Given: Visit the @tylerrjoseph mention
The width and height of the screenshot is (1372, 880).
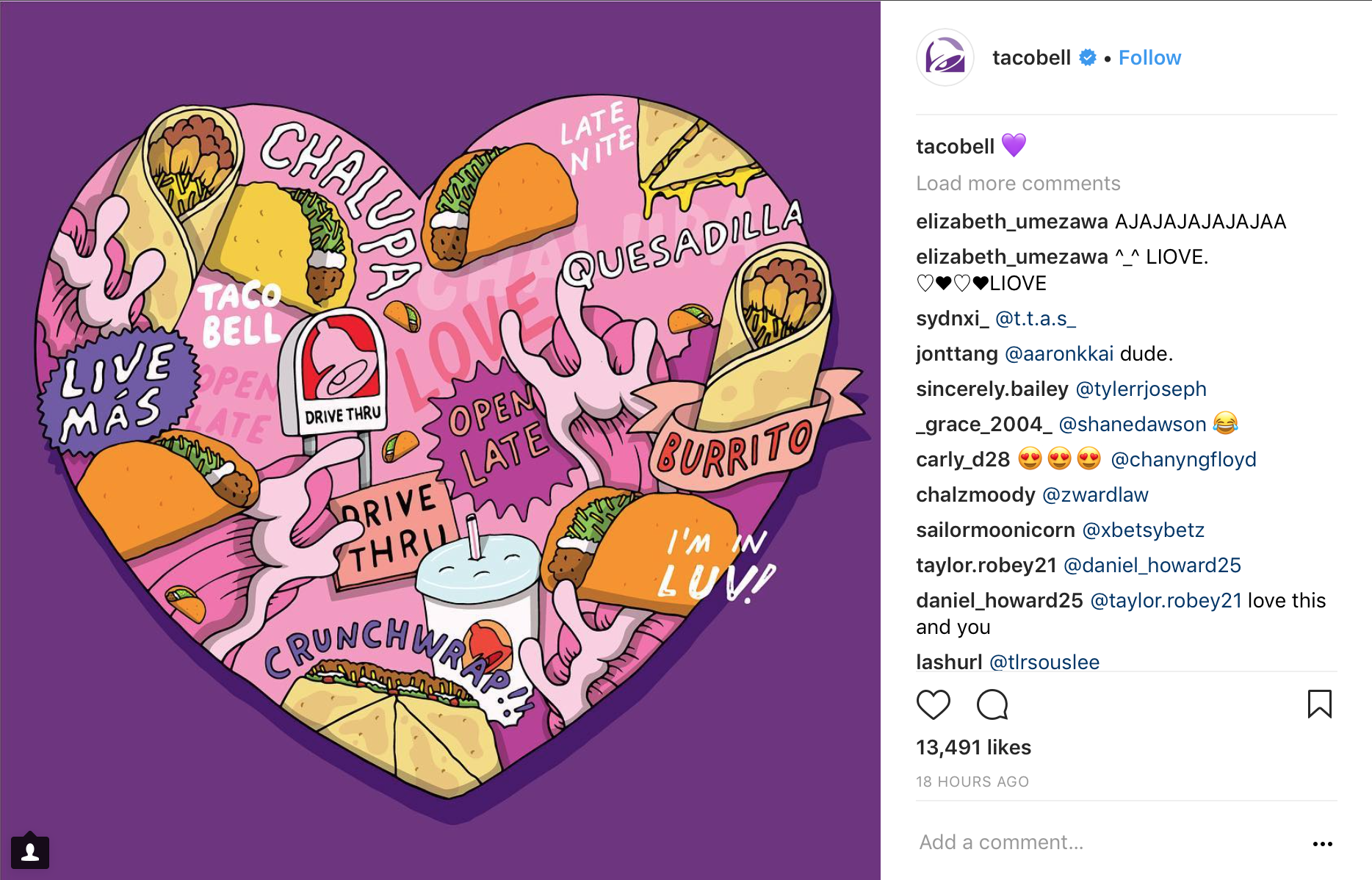Looking at the screenshot, I should [1141, 389].
